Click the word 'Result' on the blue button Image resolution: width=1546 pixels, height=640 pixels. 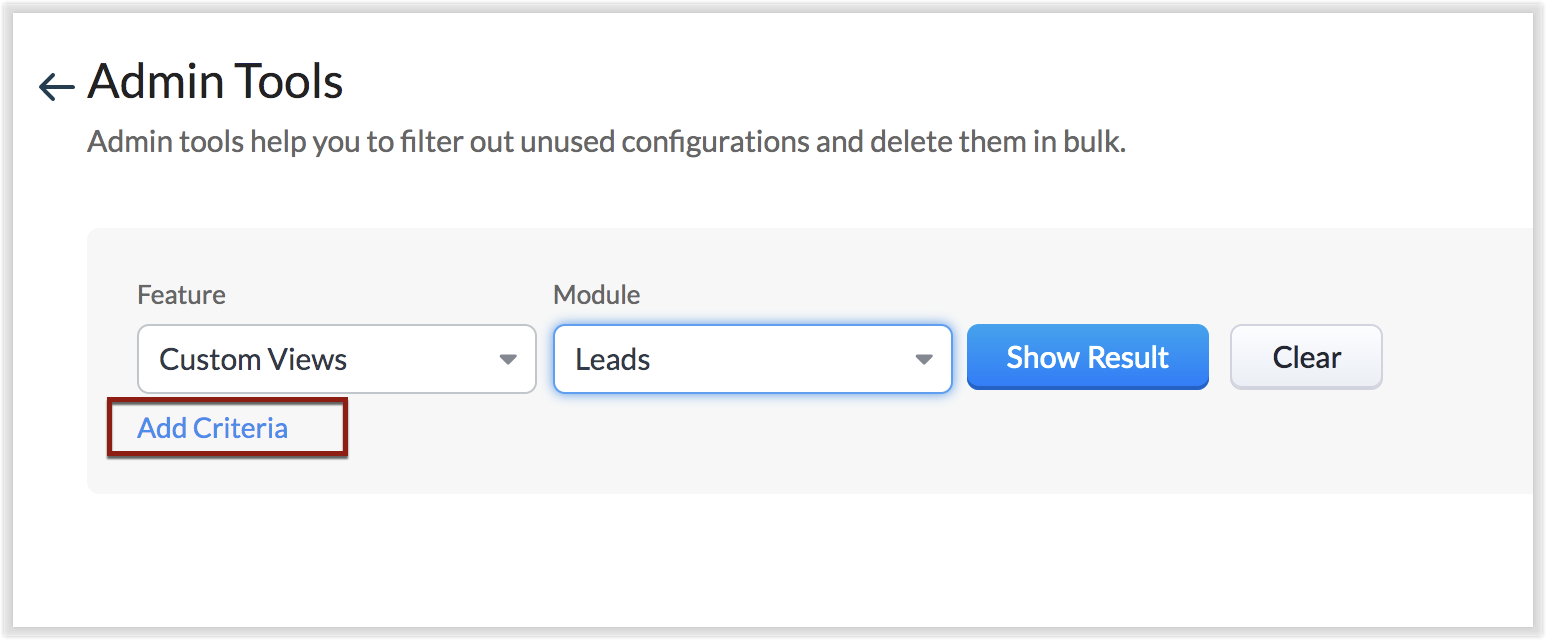pyautogui.click(x=1128, y=357)
